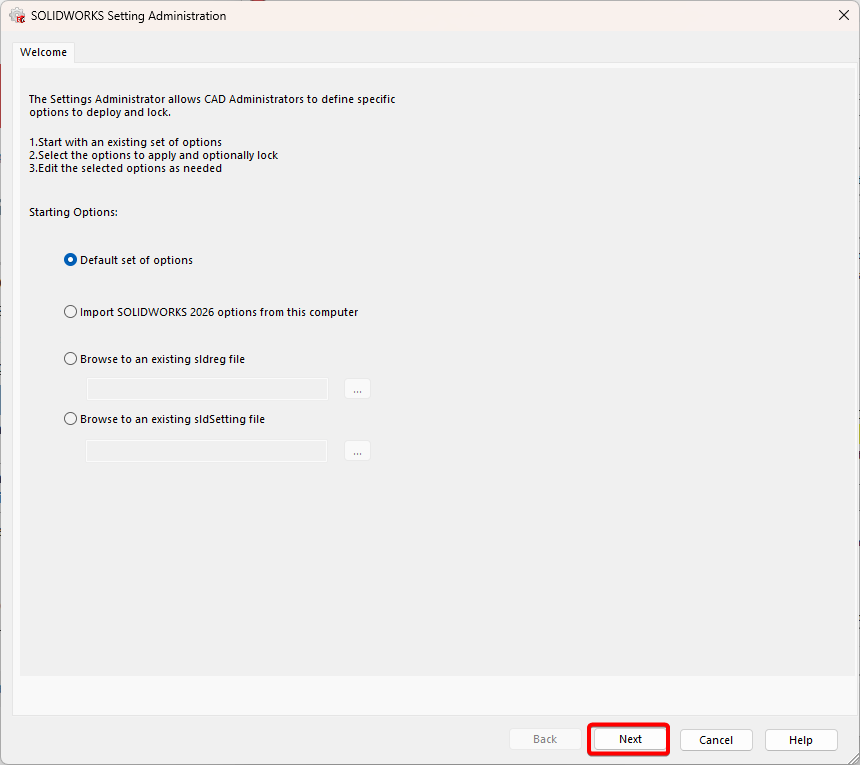Go to the Welcome tab
Image resolution: width=860 pixels, height=765 pixels.
[x=43, y=52]
